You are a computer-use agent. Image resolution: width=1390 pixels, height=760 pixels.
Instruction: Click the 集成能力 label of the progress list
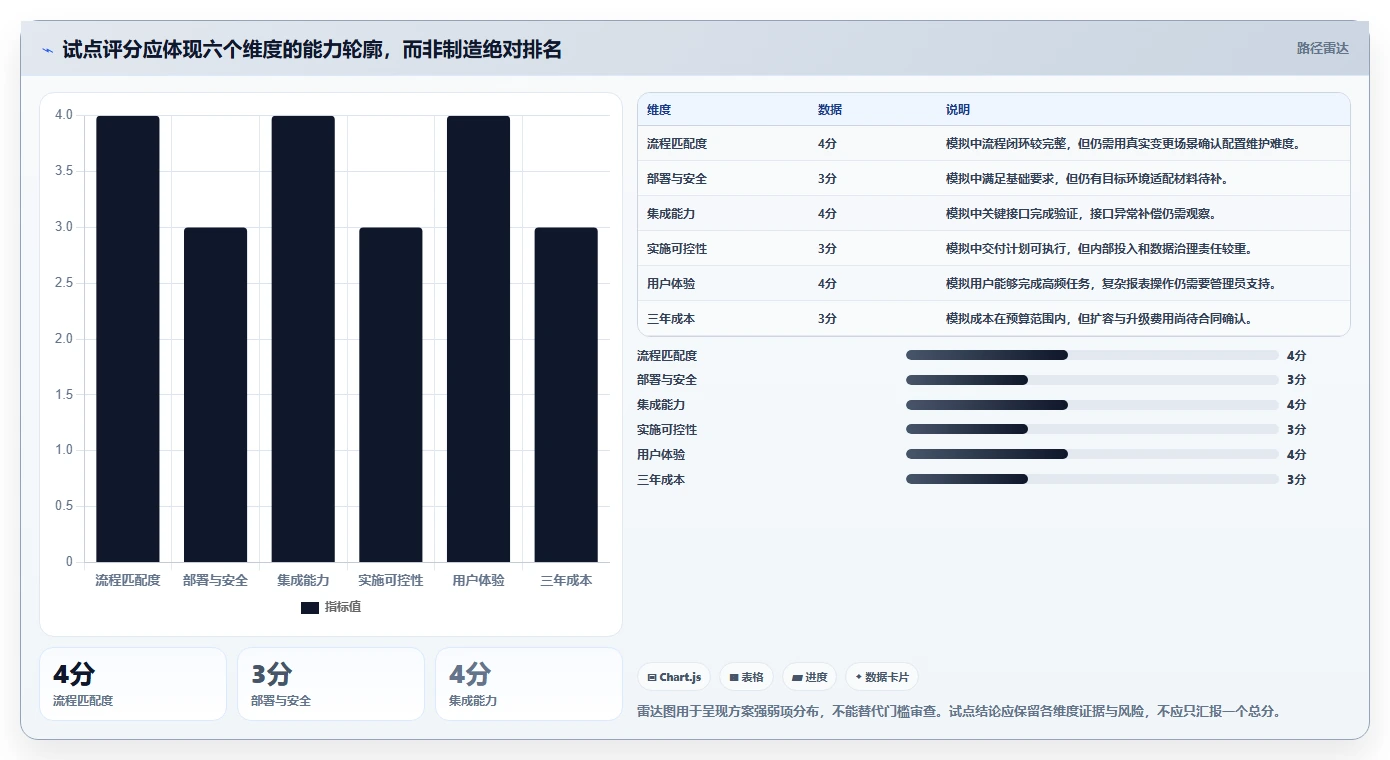[661, 405]
